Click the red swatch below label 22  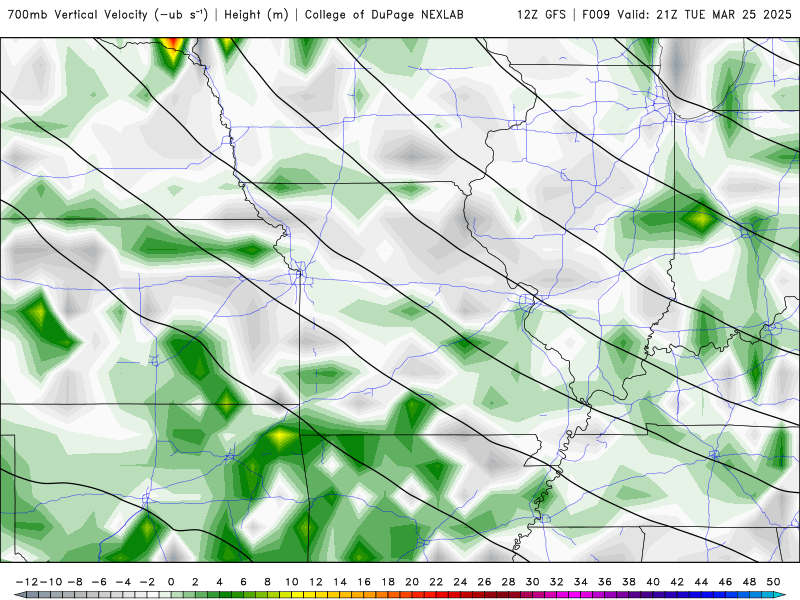click(x=440, y=595)
